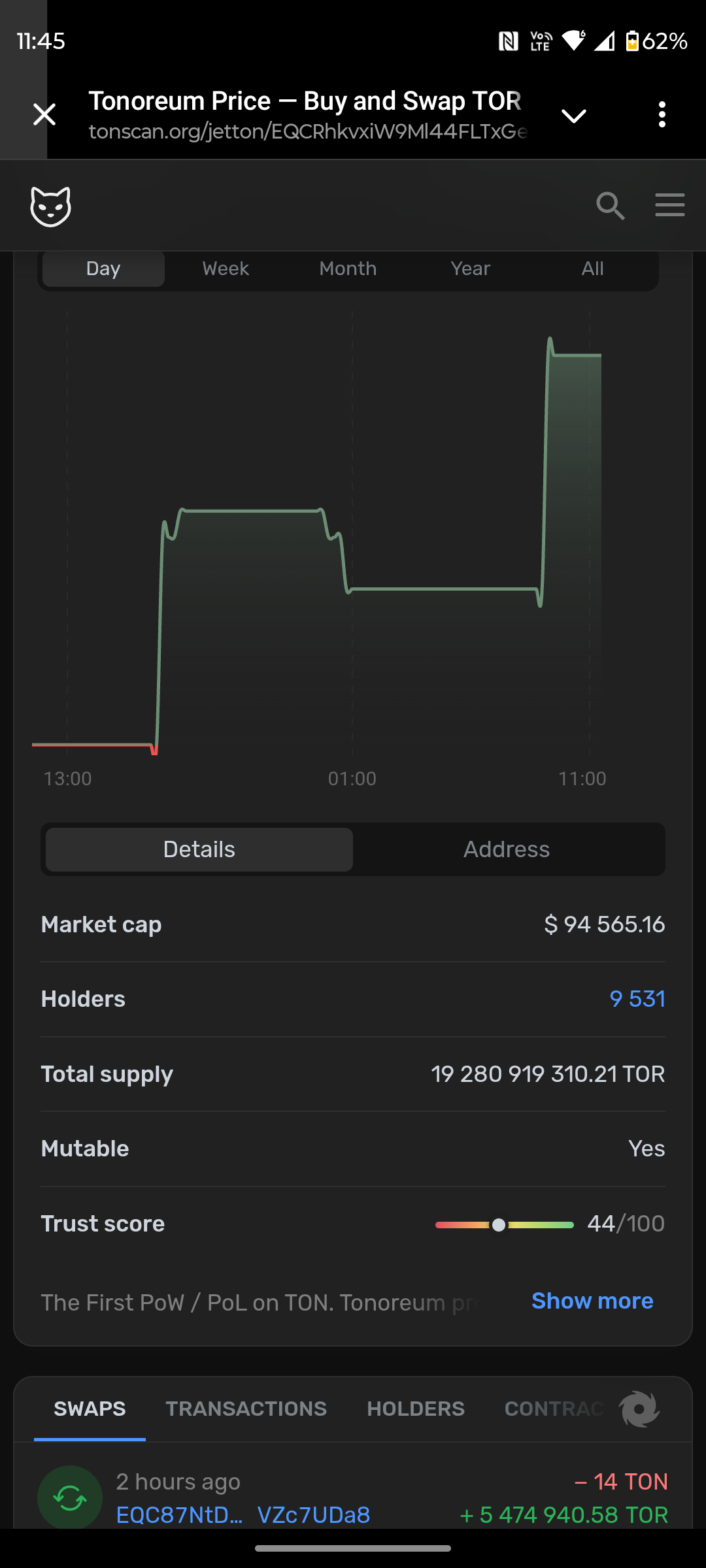Switch to the Address view

point(507,849)
